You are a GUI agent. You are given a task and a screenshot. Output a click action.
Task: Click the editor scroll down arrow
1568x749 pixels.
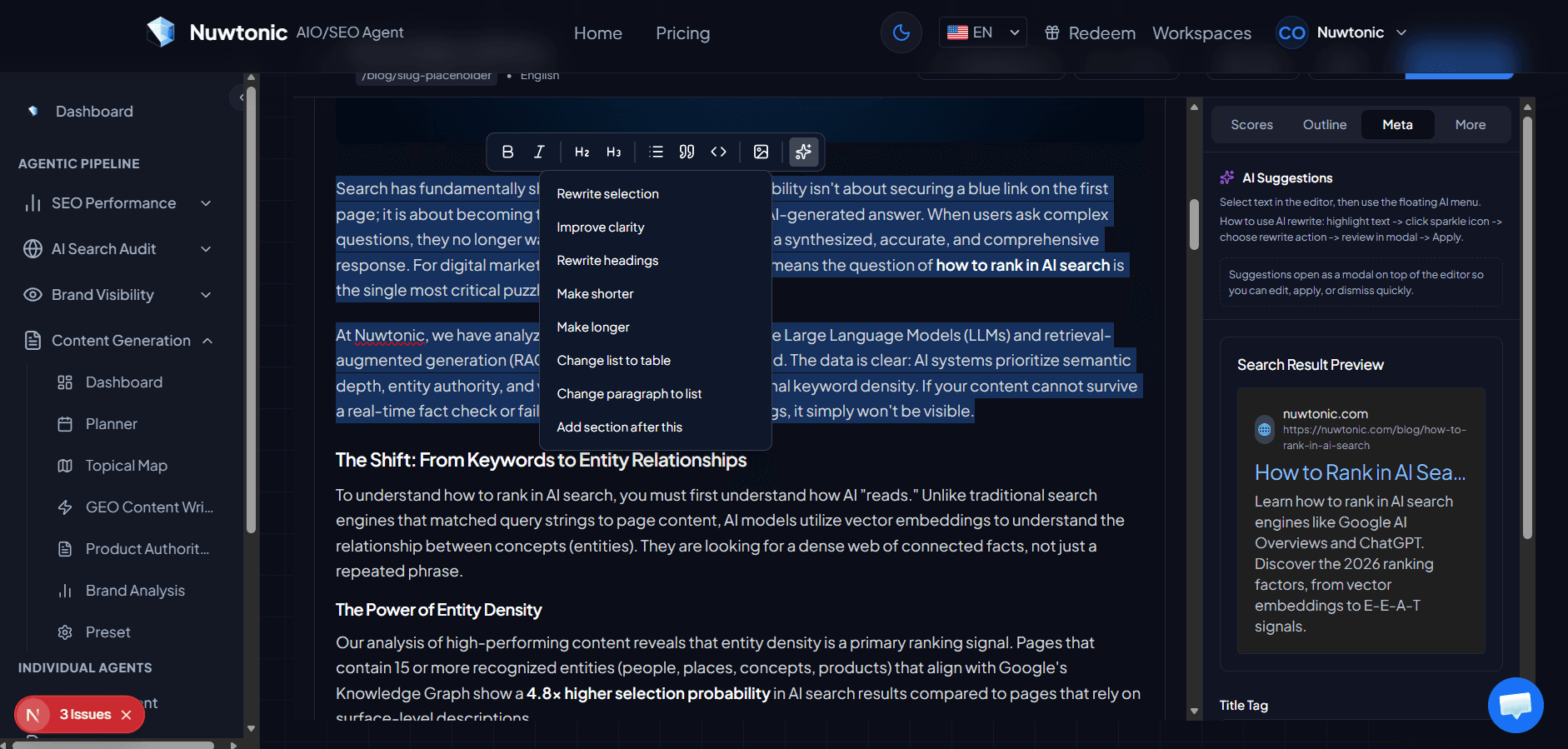1194,712
